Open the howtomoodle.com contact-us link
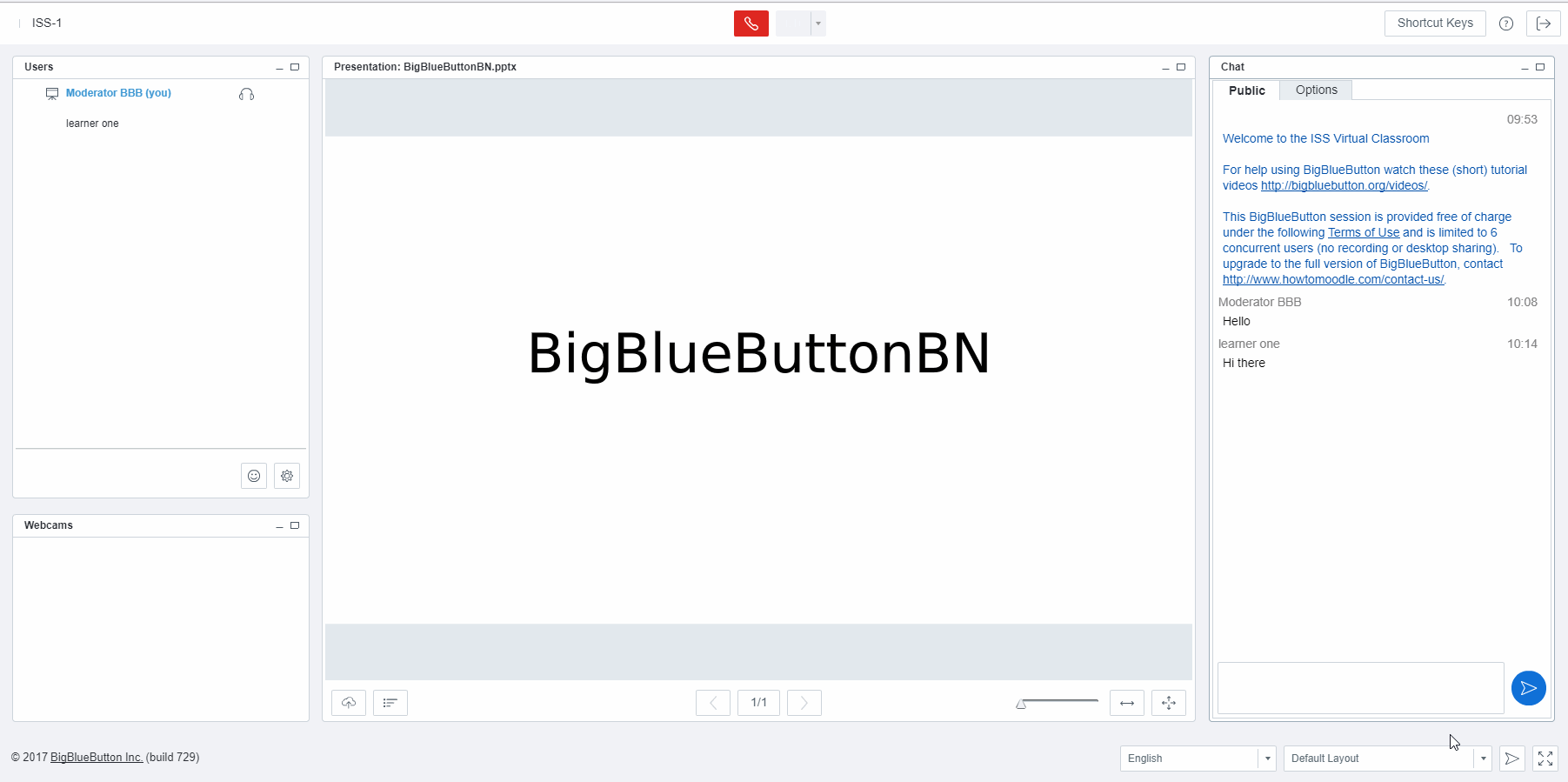Screen dimensions: 1568x782 (1333, 279)
